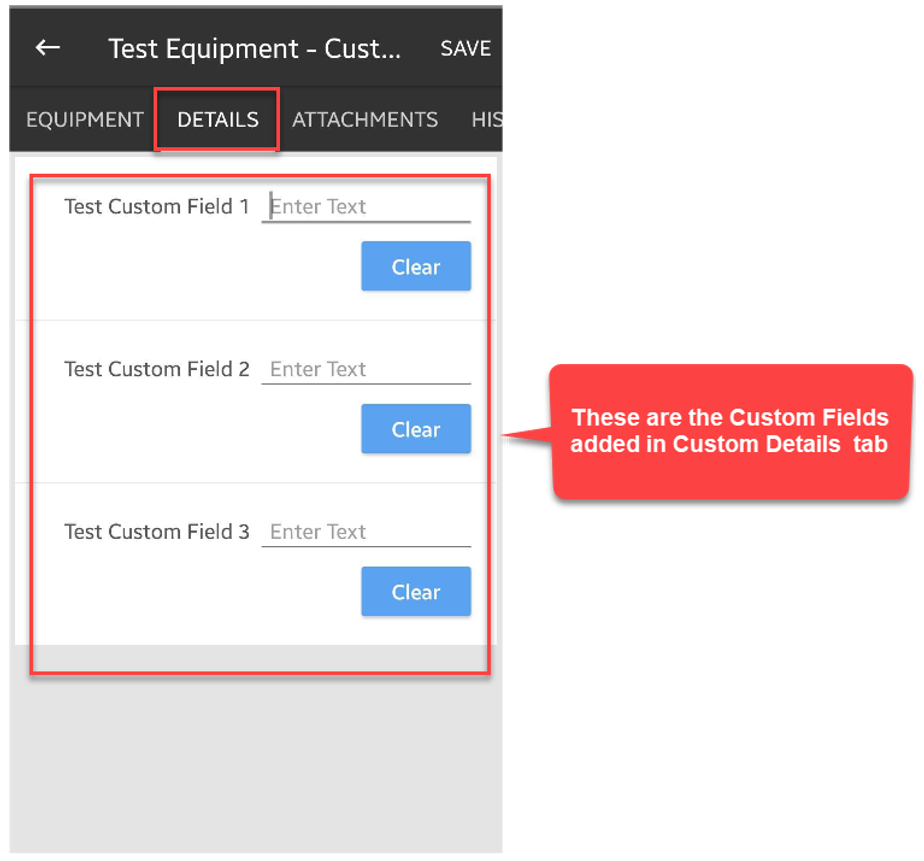Focus the Test Custom Field 1 input
This screenshot has height=861, width=924.
click(366, 207)
